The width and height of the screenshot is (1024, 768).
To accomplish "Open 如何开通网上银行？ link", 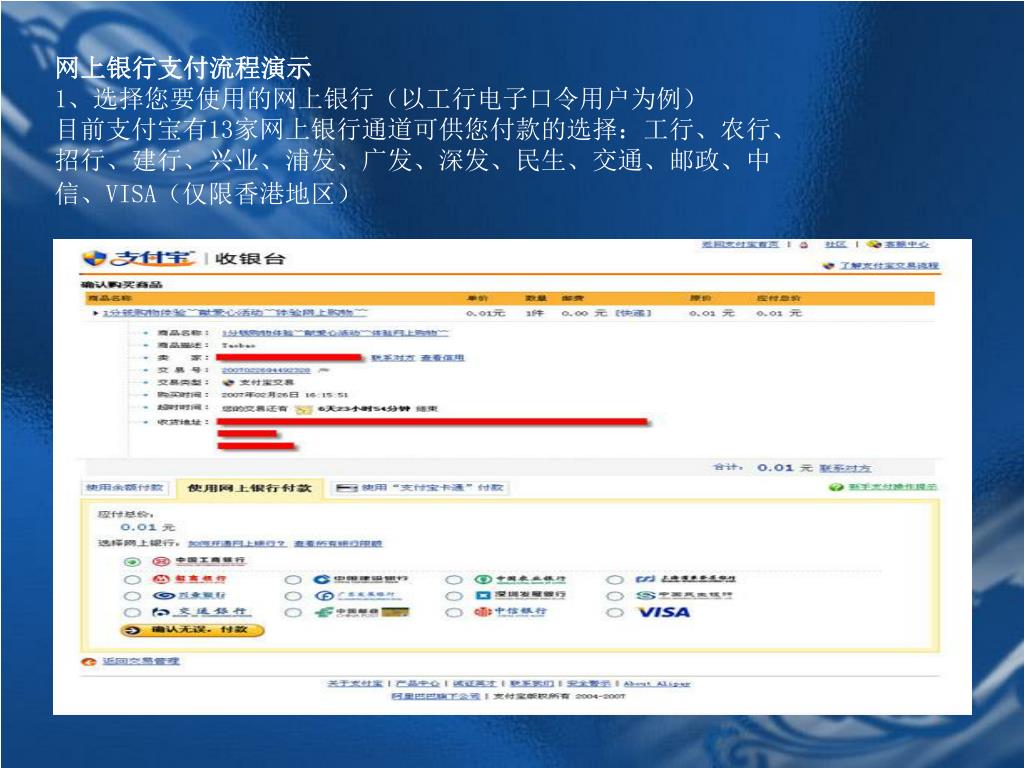I will coord(236,543).
